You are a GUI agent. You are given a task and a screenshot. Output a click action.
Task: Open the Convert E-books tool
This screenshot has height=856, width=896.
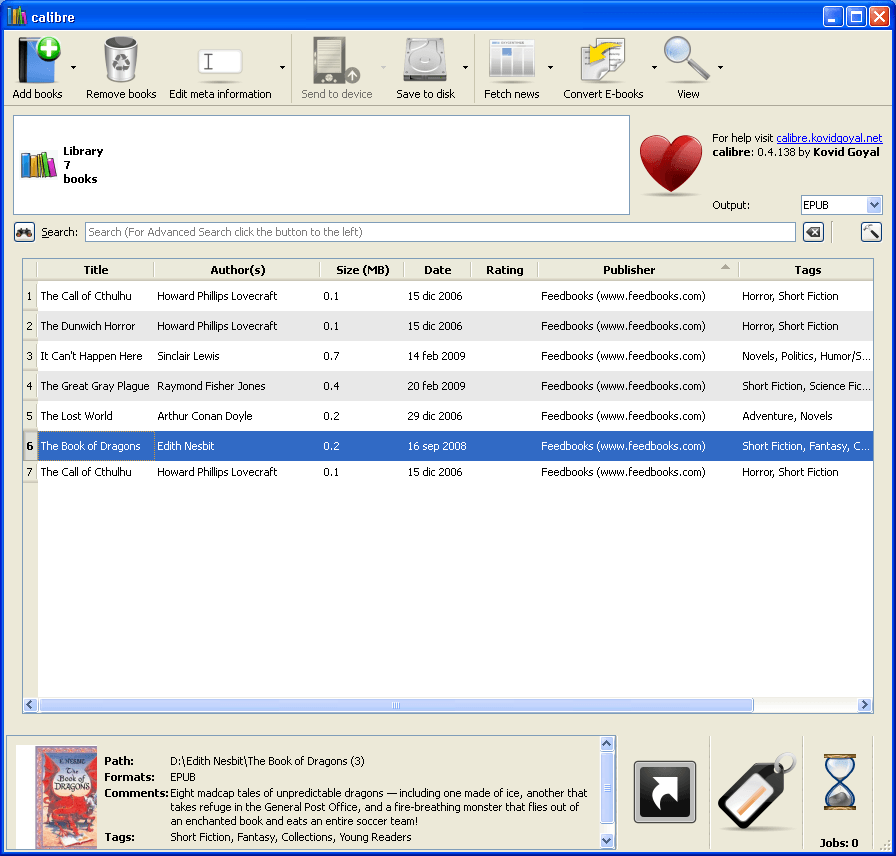tap(602, 60)
